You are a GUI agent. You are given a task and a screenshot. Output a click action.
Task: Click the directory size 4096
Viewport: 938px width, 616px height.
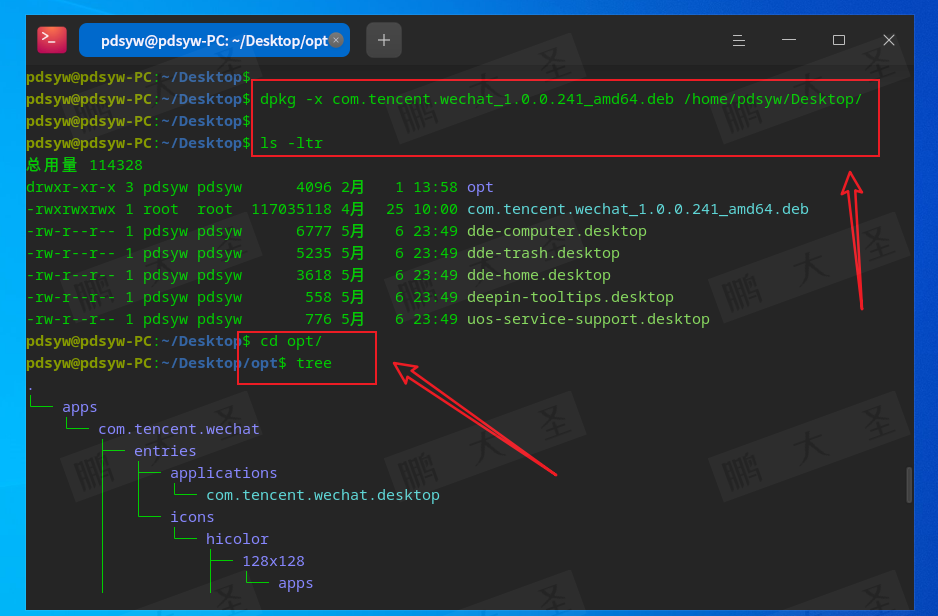[x=313, y=187]
